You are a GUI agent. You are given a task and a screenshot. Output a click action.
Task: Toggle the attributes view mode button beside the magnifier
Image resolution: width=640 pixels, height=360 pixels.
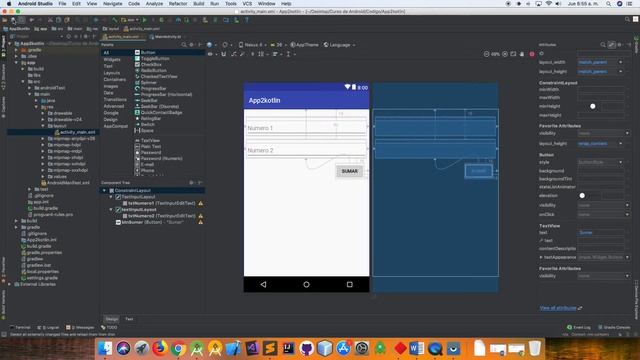coord(611,44)
